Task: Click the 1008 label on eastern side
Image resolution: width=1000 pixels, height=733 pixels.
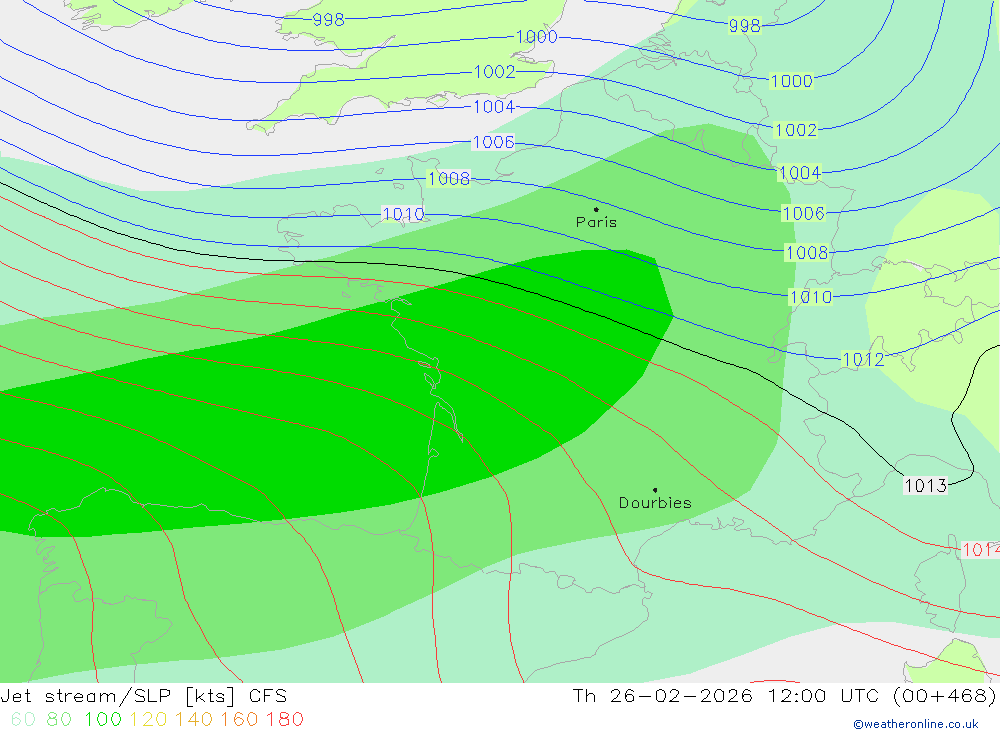Action: coord(807,253)
